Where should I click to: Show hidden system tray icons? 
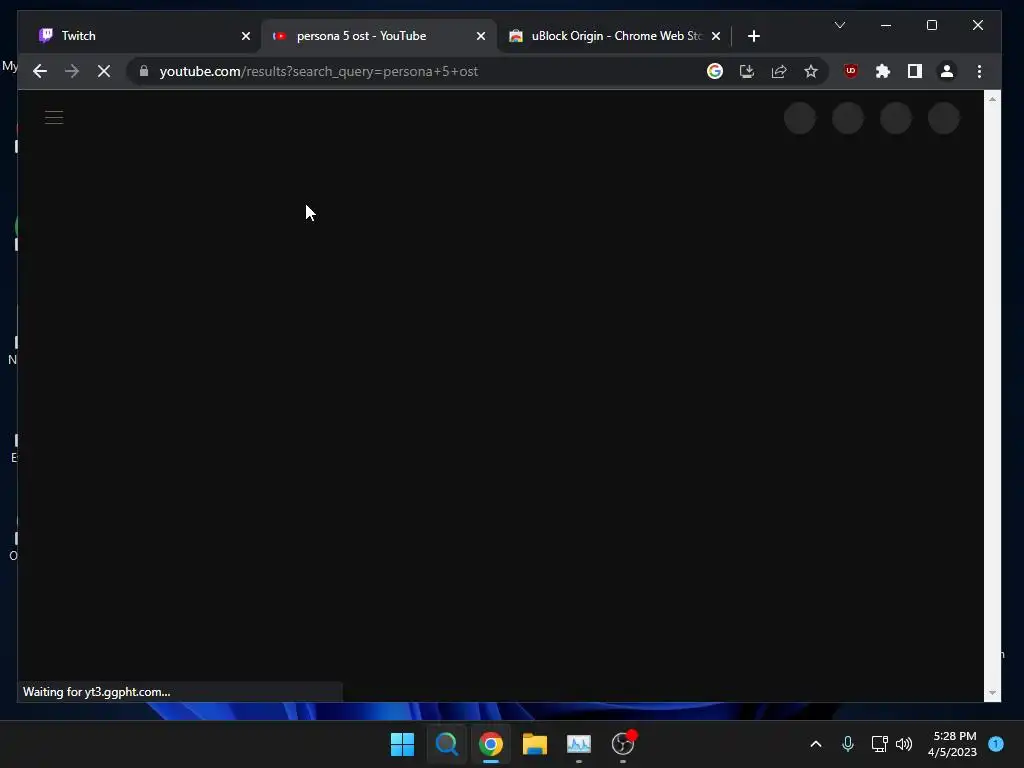[x=816, y=744]
